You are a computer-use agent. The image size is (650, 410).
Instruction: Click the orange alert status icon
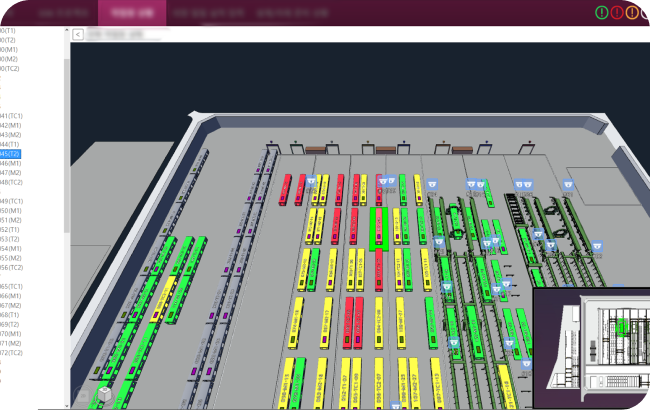(632, 12)
